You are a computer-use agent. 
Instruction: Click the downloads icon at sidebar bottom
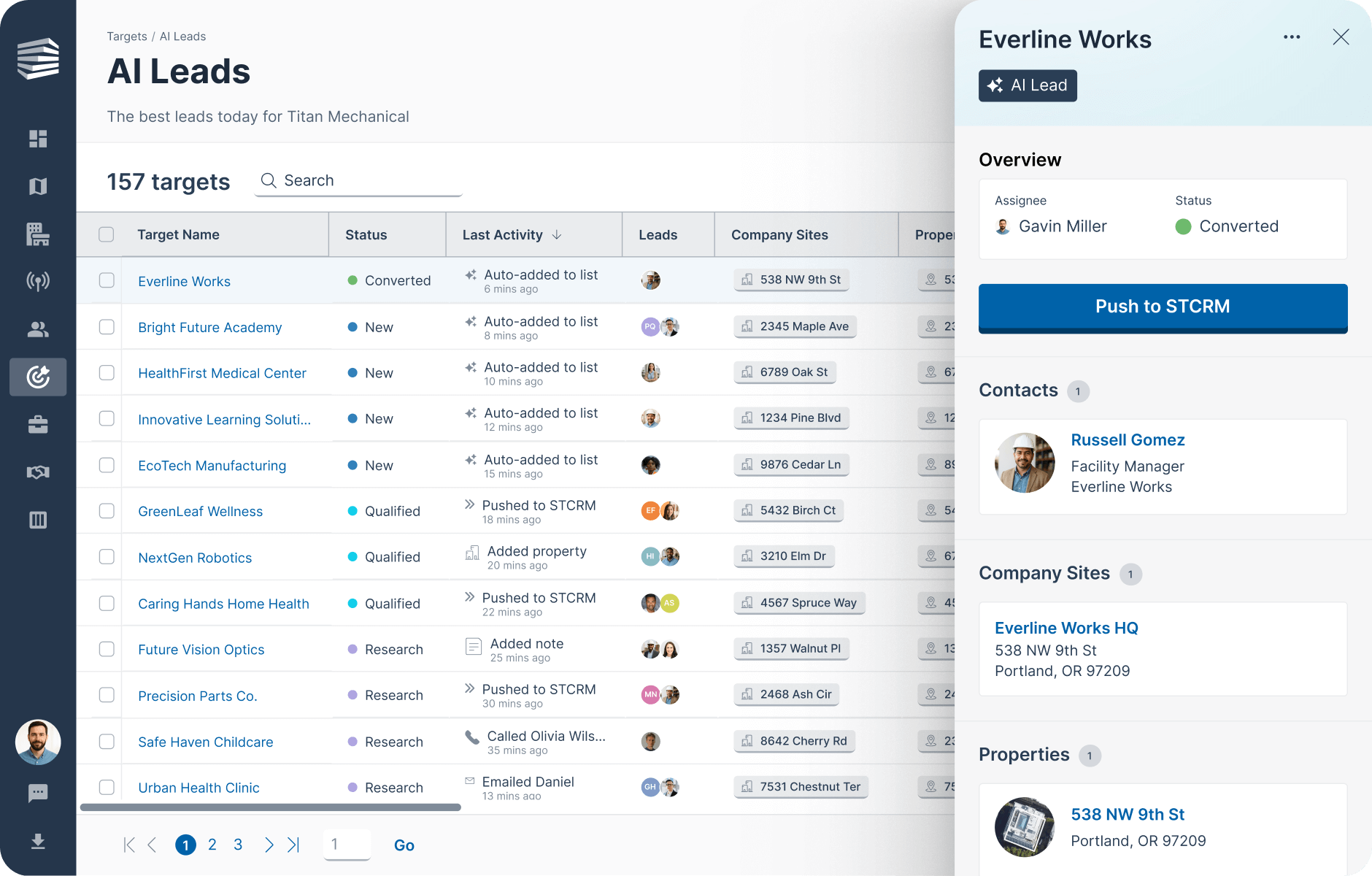click(38, 841)
